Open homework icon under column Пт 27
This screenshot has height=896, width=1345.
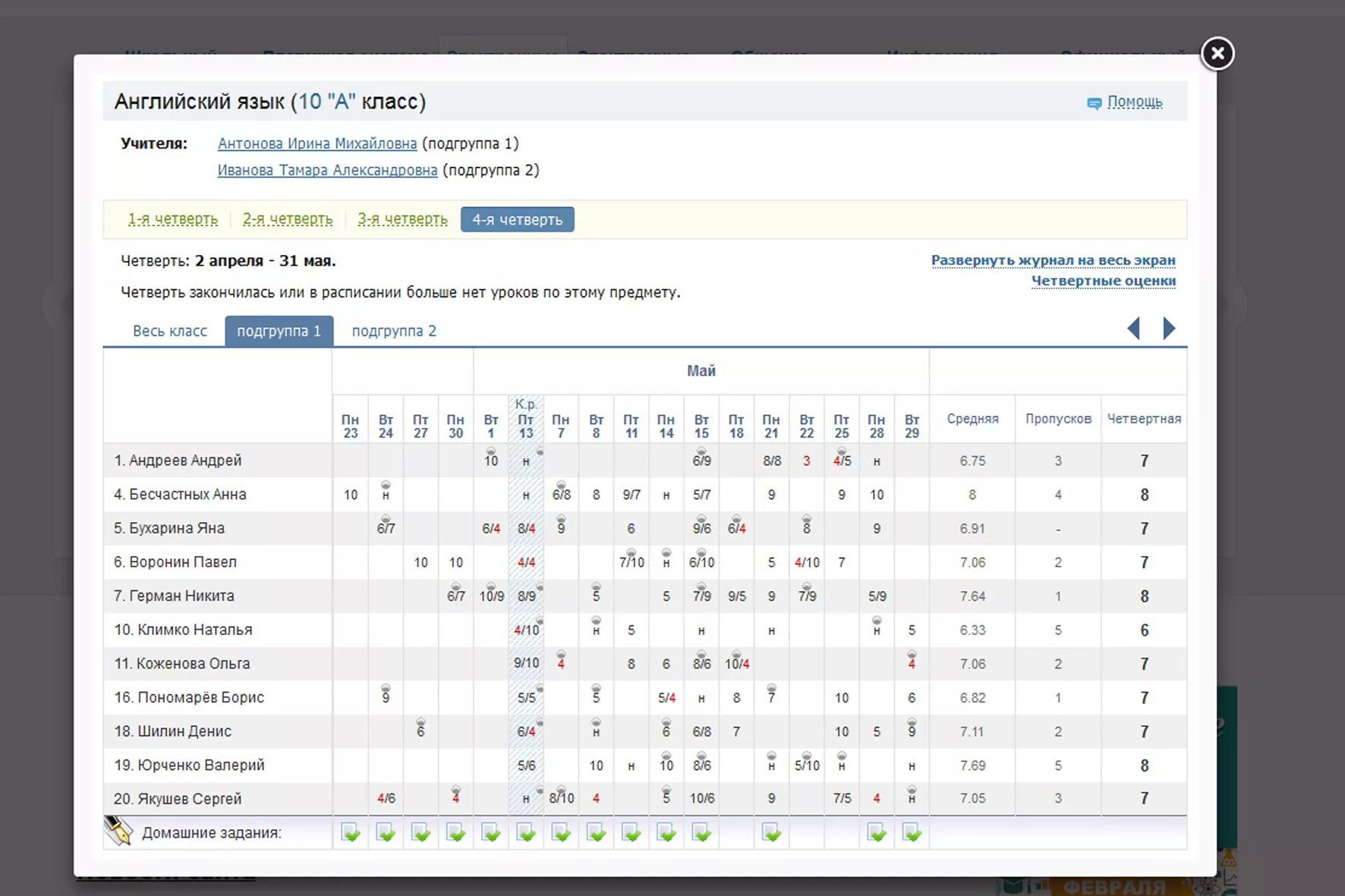click(x=421, y=832)
